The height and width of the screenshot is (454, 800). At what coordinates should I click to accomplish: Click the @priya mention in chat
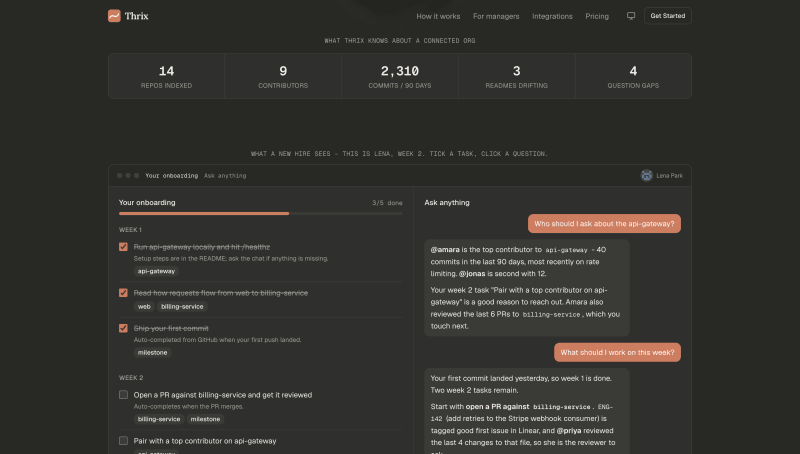[x=569, y=431]
